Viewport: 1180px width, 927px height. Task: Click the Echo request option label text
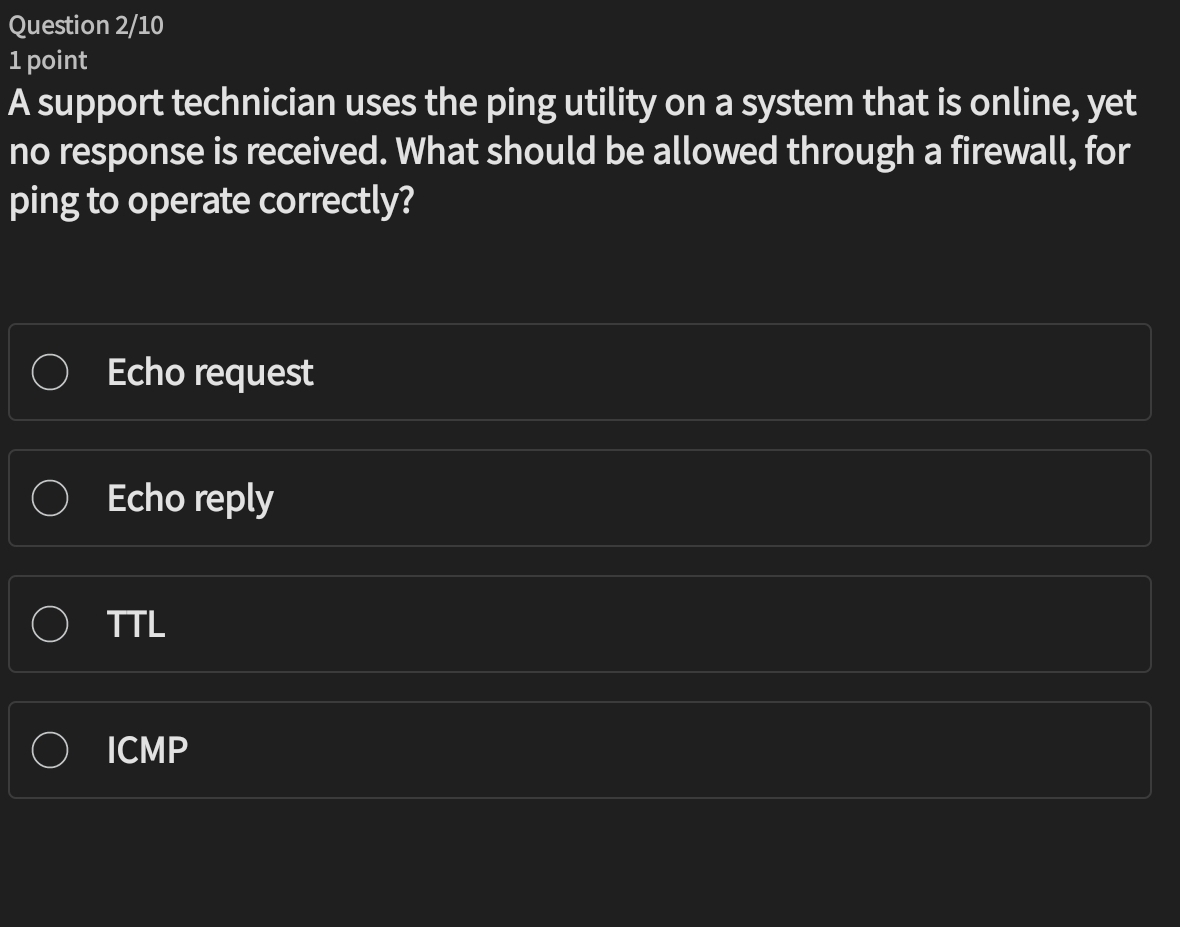coord(209,371)
